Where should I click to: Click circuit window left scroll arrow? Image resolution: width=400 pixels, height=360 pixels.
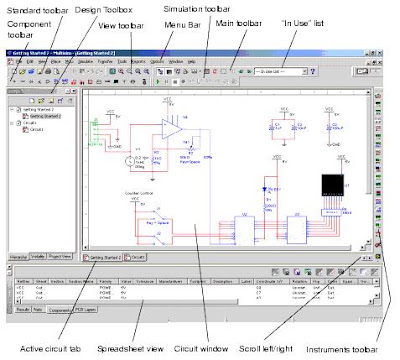[86, 248]
